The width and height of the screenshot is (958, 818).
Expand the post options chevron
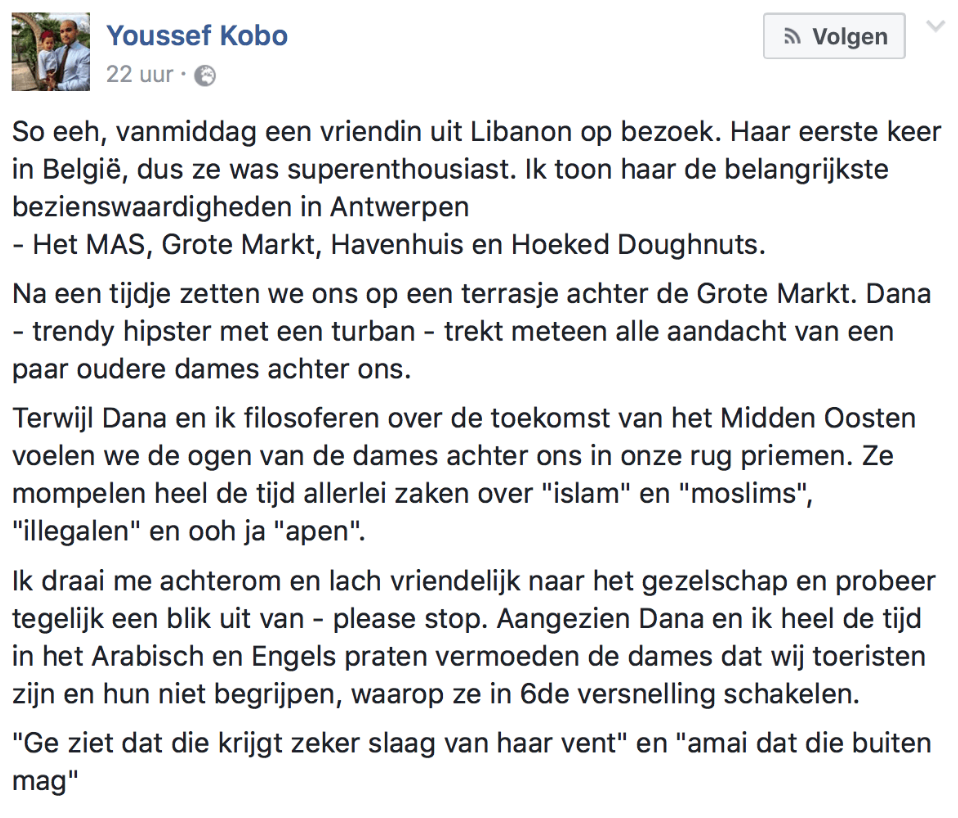935,27
